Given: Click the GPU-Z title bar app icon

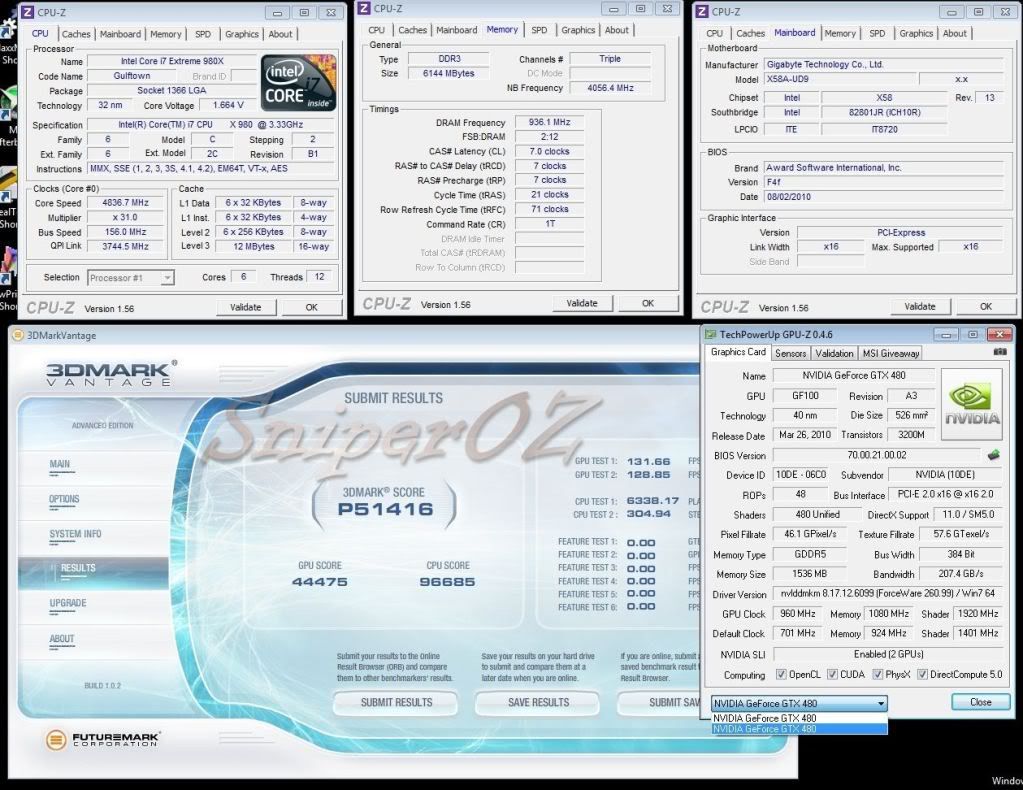Looking at the screenshot, I should (x=711, y=334).
